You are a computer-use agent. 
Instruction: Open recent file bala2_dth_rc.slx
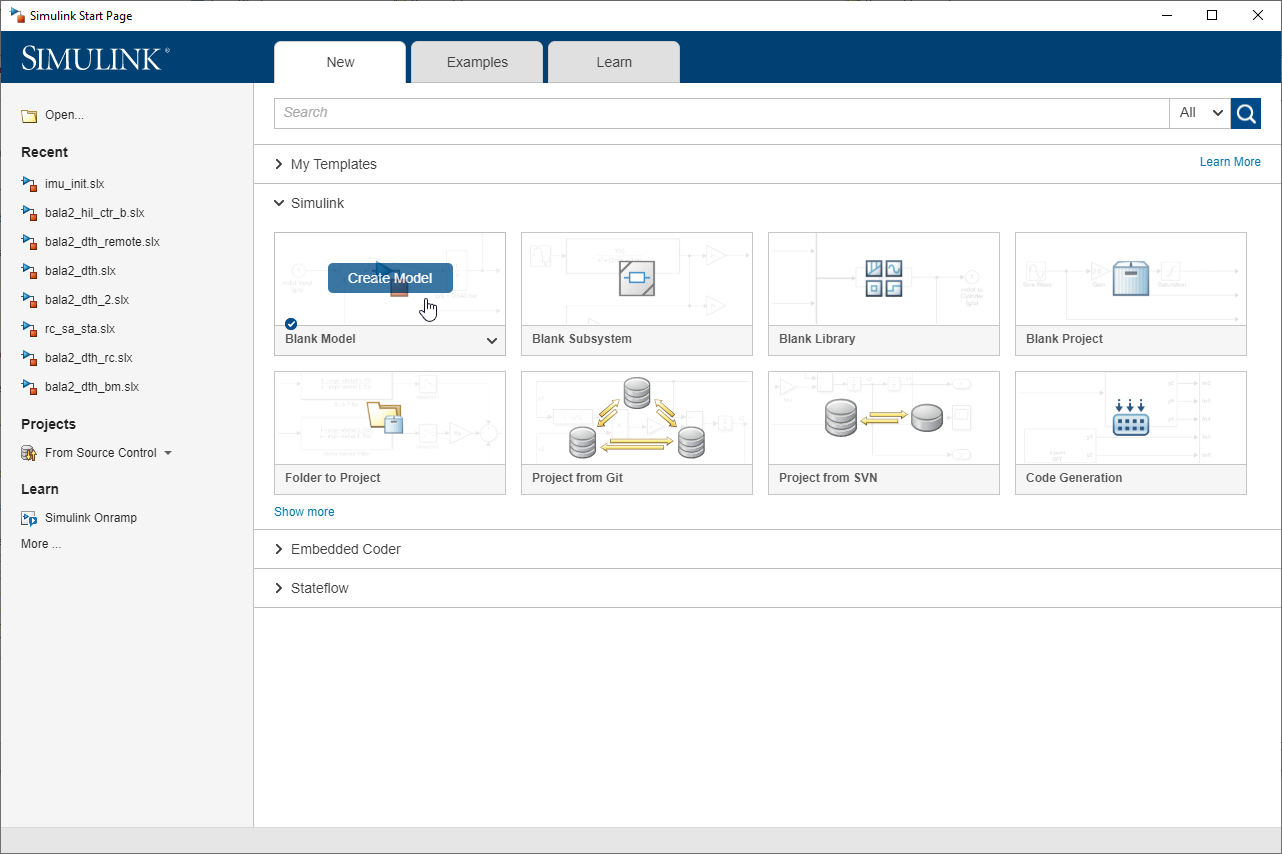pos(89,358)
